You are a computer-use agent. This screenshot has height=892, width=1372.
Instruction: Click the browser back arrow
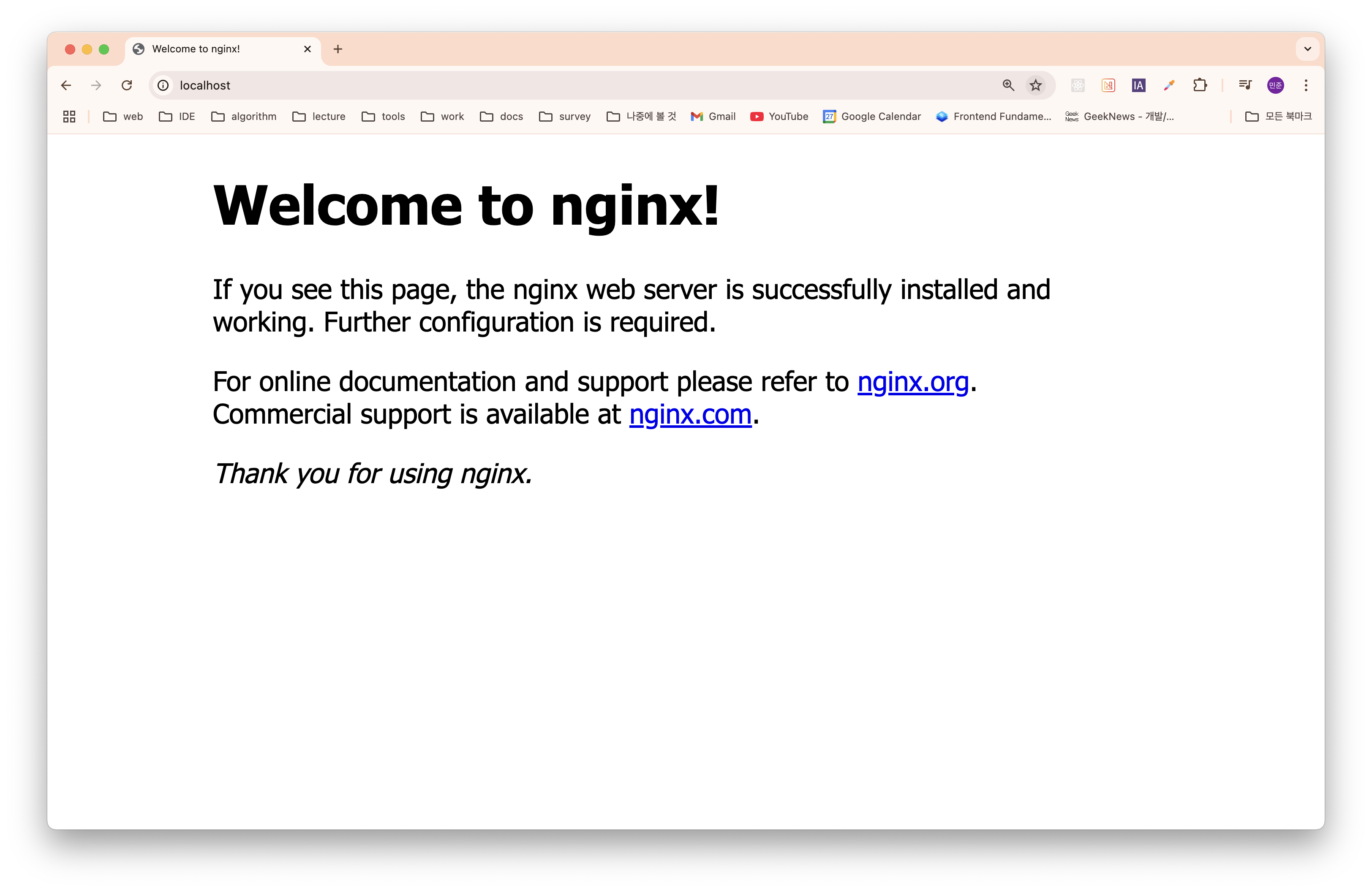pos(66,85)
